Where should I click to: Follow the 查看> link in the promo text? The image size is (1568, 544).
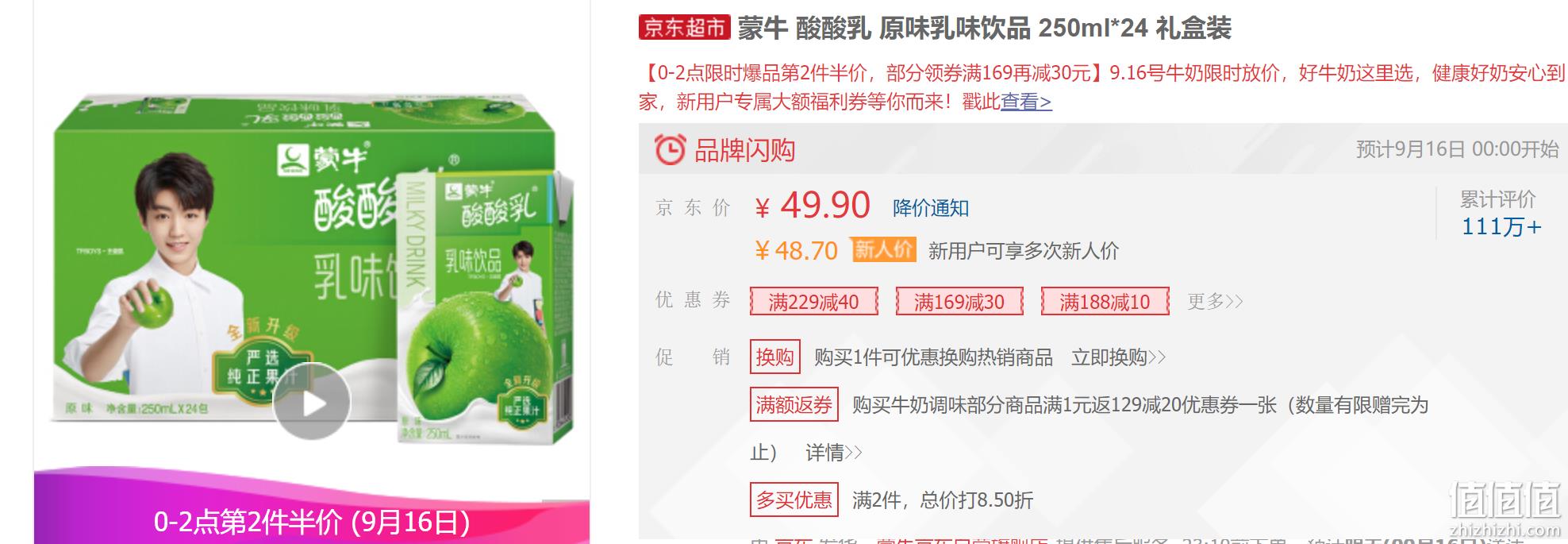click(x=1026, y=102)
